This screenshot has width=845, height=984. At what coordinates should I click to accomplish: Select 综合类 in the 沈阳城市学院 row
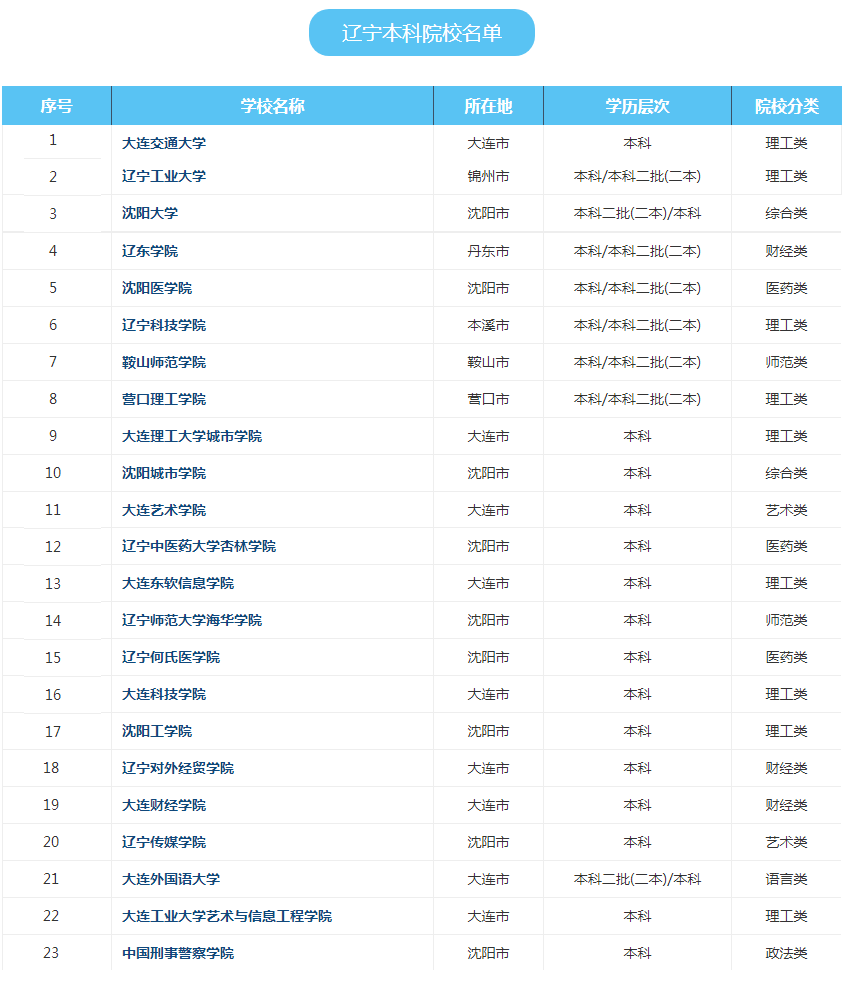787,473
